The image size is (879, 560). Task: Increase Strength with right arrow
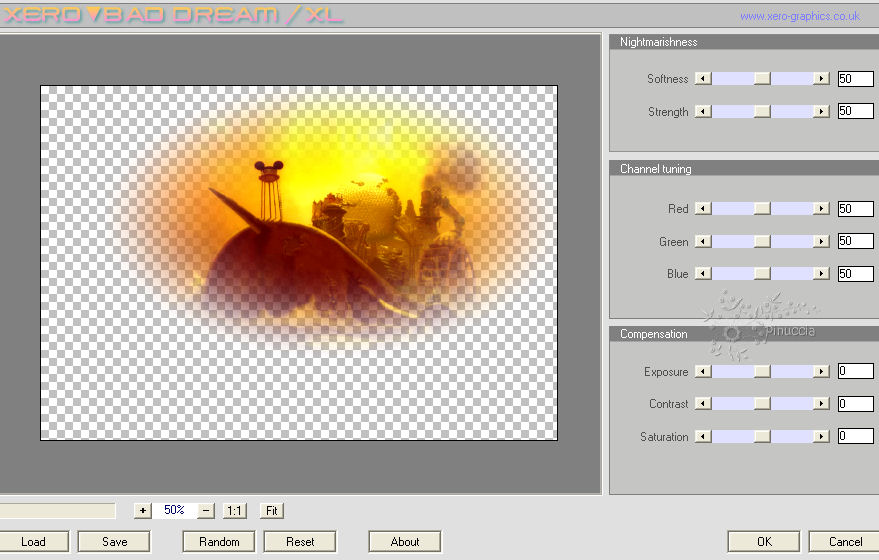[x=821, y=112]
